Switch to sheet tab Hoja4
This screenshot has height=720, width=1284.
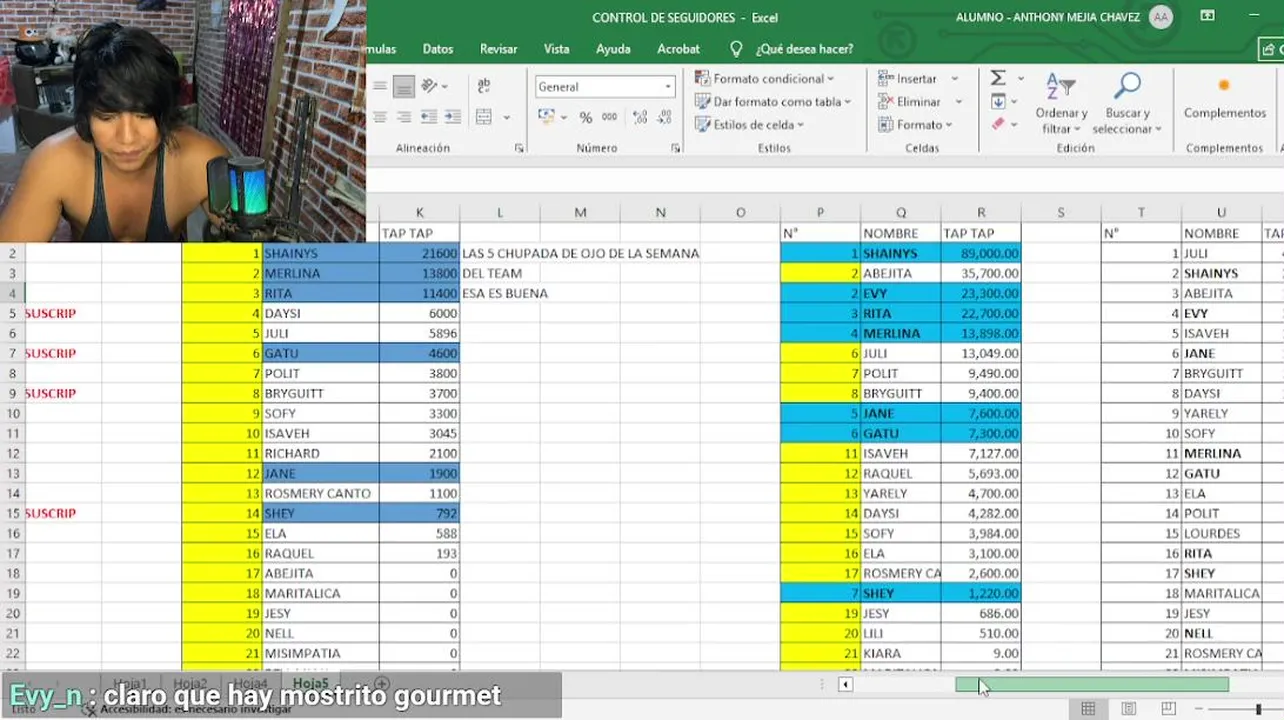(x=250, y=683)
